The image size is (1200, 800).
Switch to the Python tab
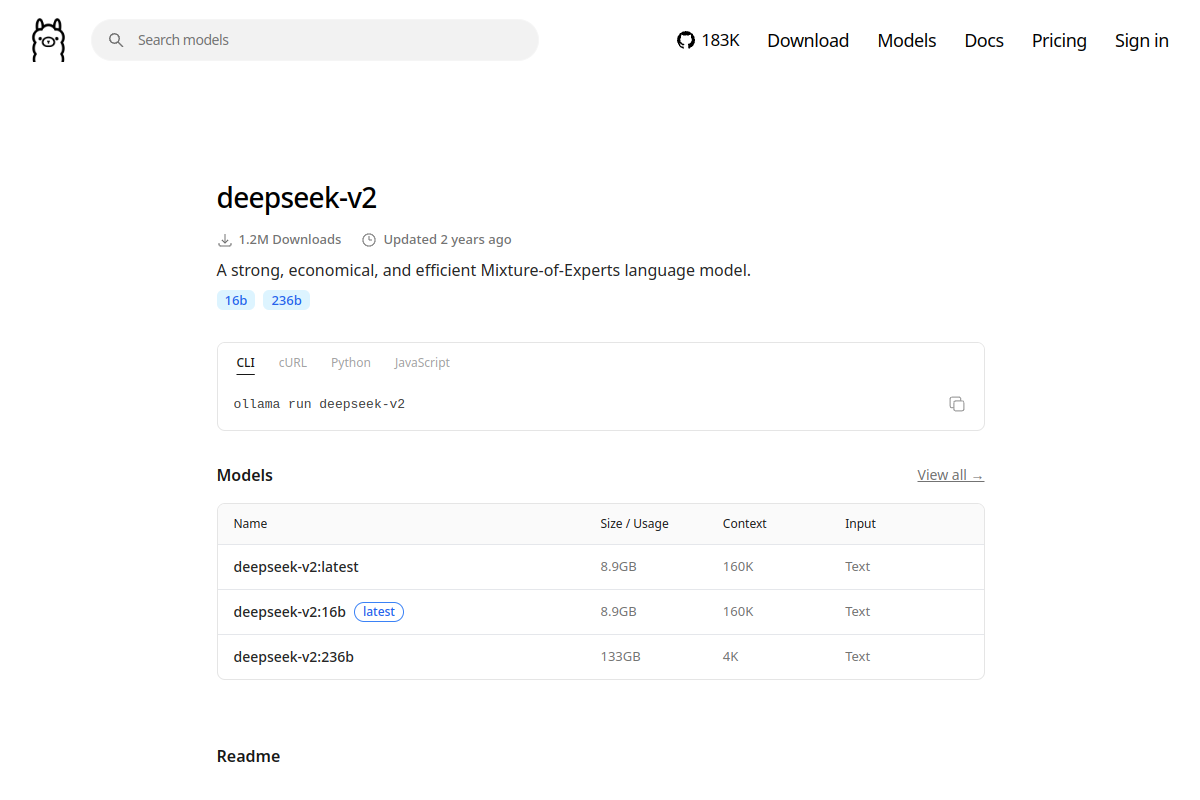351,363
